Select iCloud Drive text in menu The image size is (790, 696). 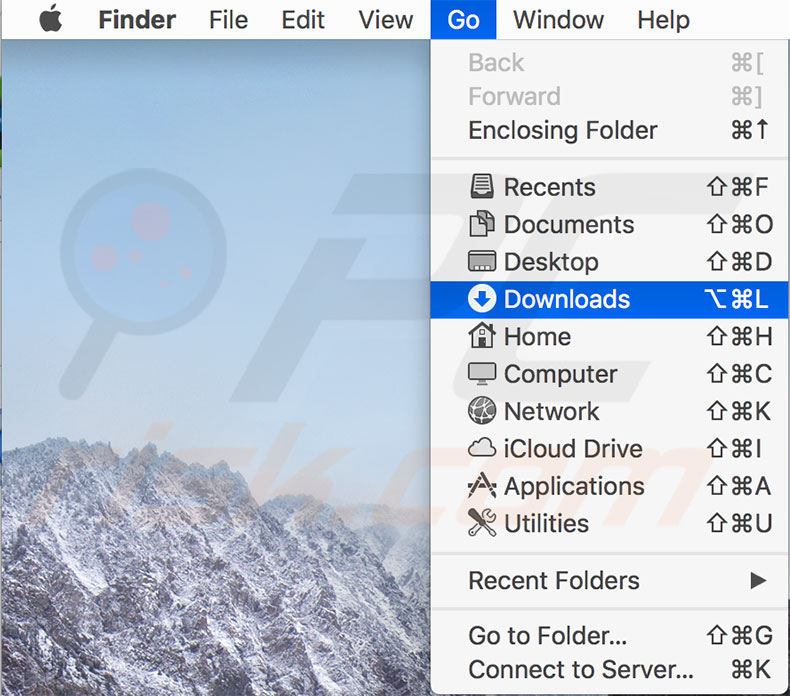[x=573, y=449]
